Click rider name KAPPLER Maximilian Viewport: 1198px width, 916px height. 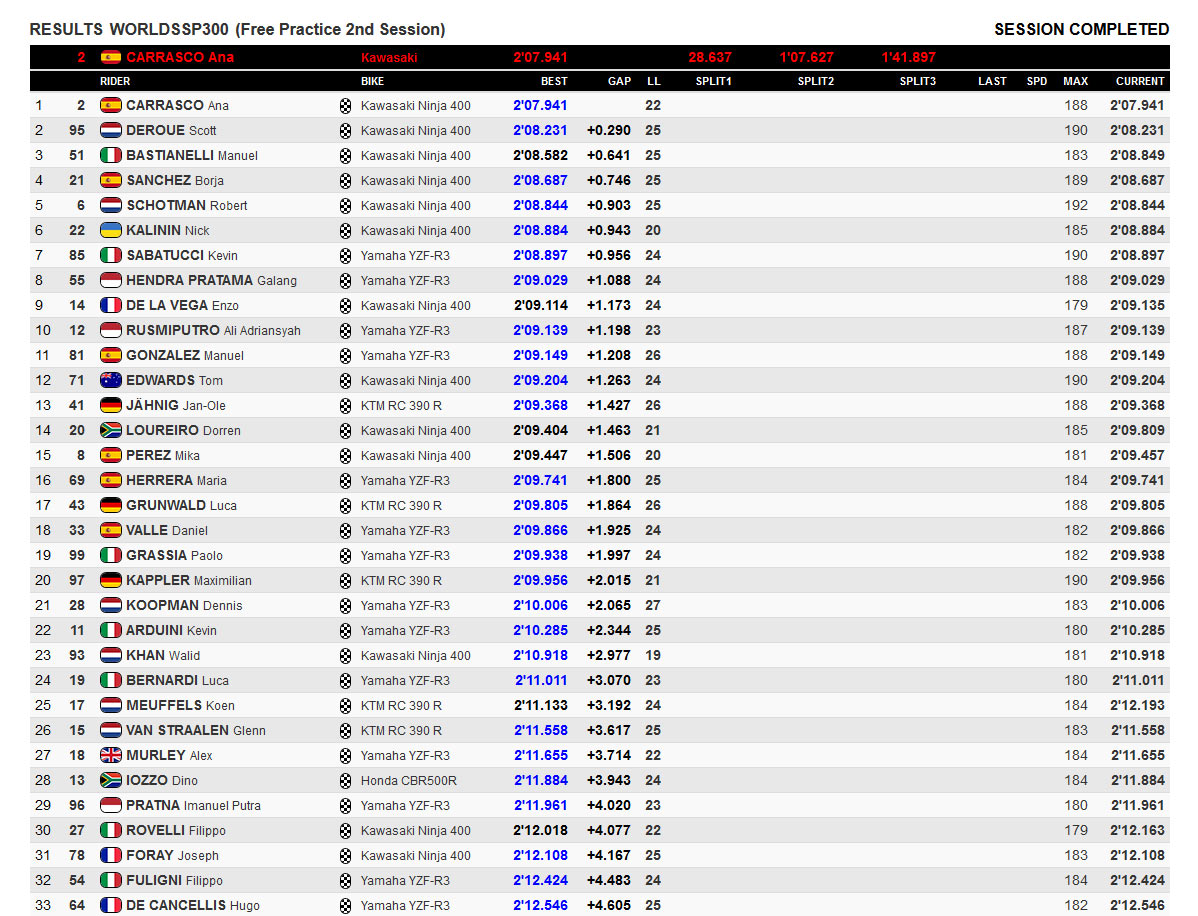[189, 581]
